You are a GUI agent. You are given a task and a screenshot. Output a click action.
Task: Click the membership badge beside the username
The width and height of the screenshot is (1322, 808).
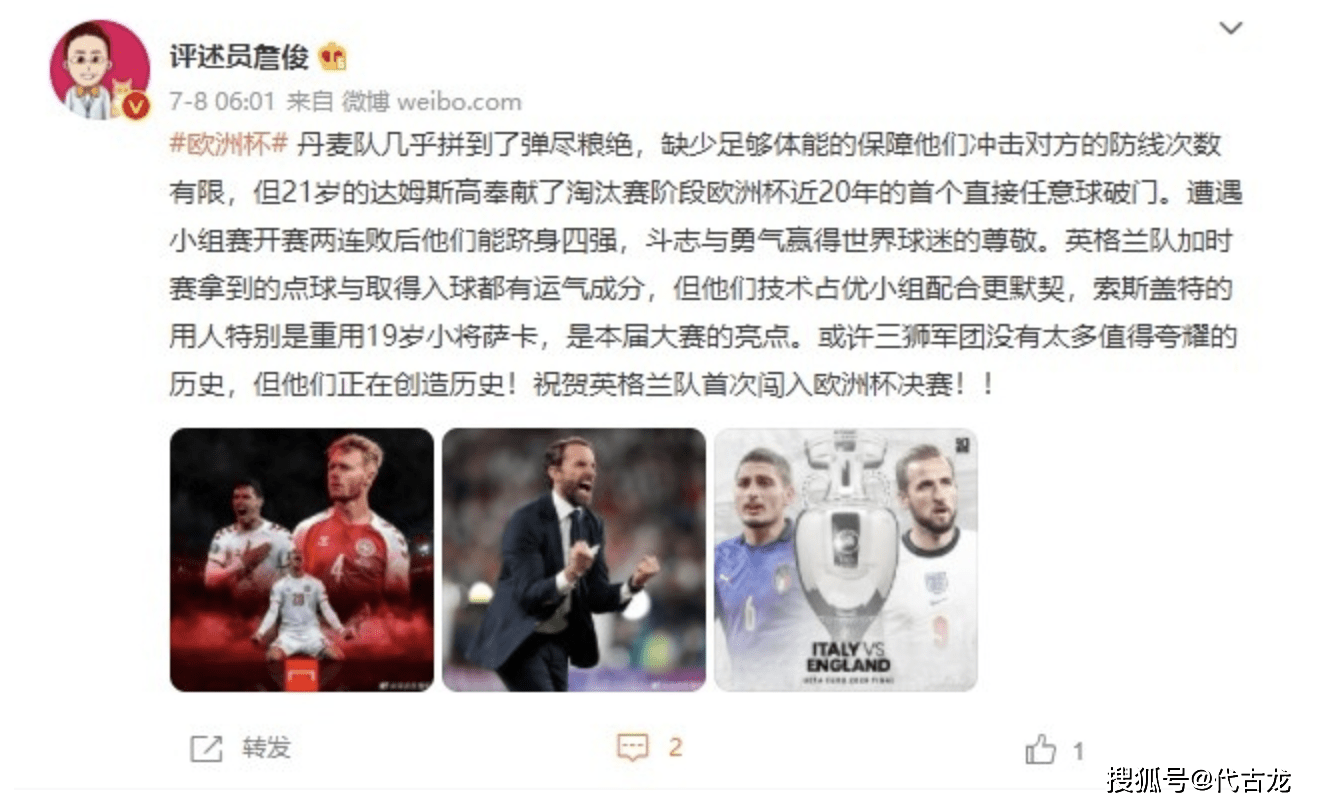pyautogui.click(x=333, y=58)
